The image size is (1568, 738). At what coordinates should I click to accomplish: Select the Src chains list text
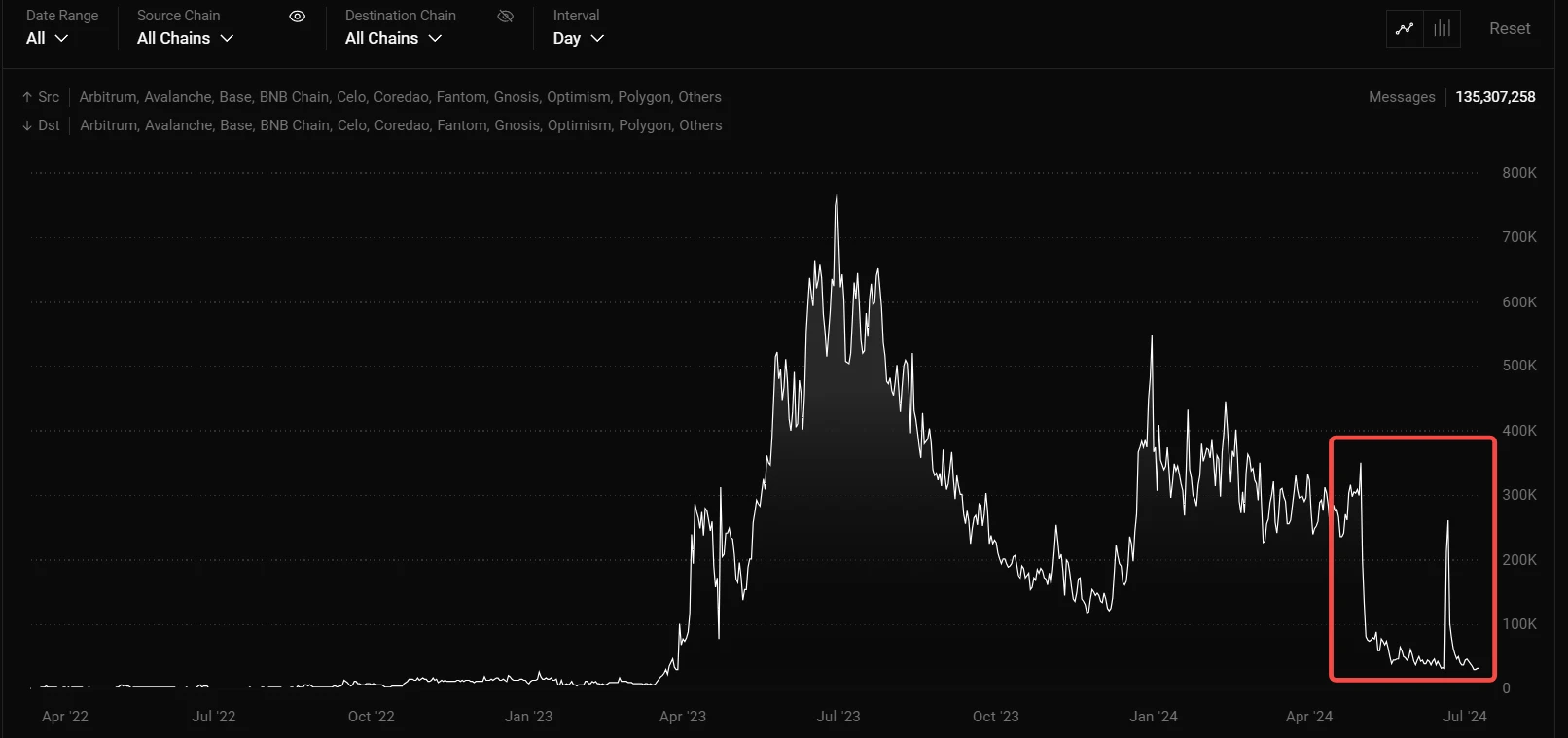coord(400,97)
